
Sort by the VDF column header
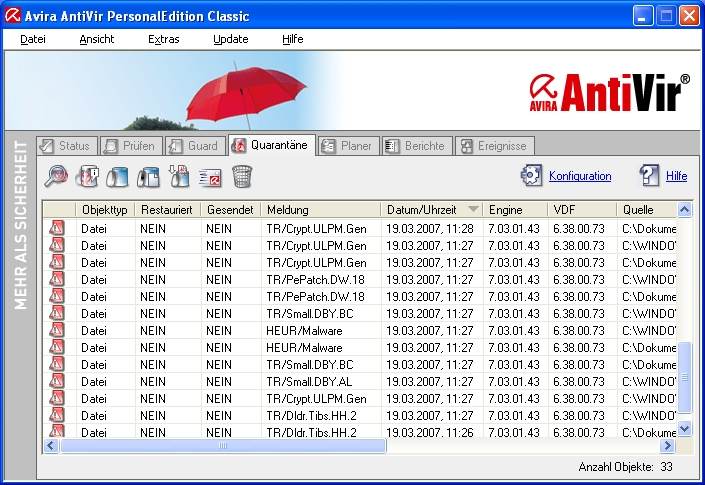582,210
